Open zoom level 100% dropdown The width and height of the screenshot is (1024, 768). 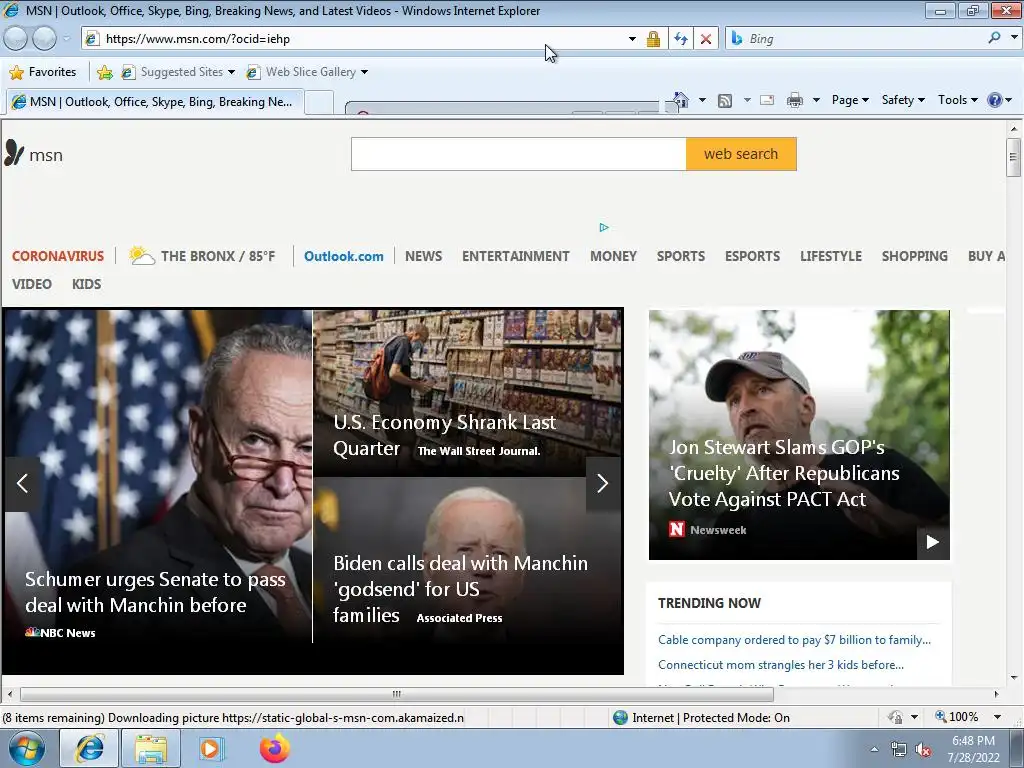pyautogui.click(x=997, y=717)
